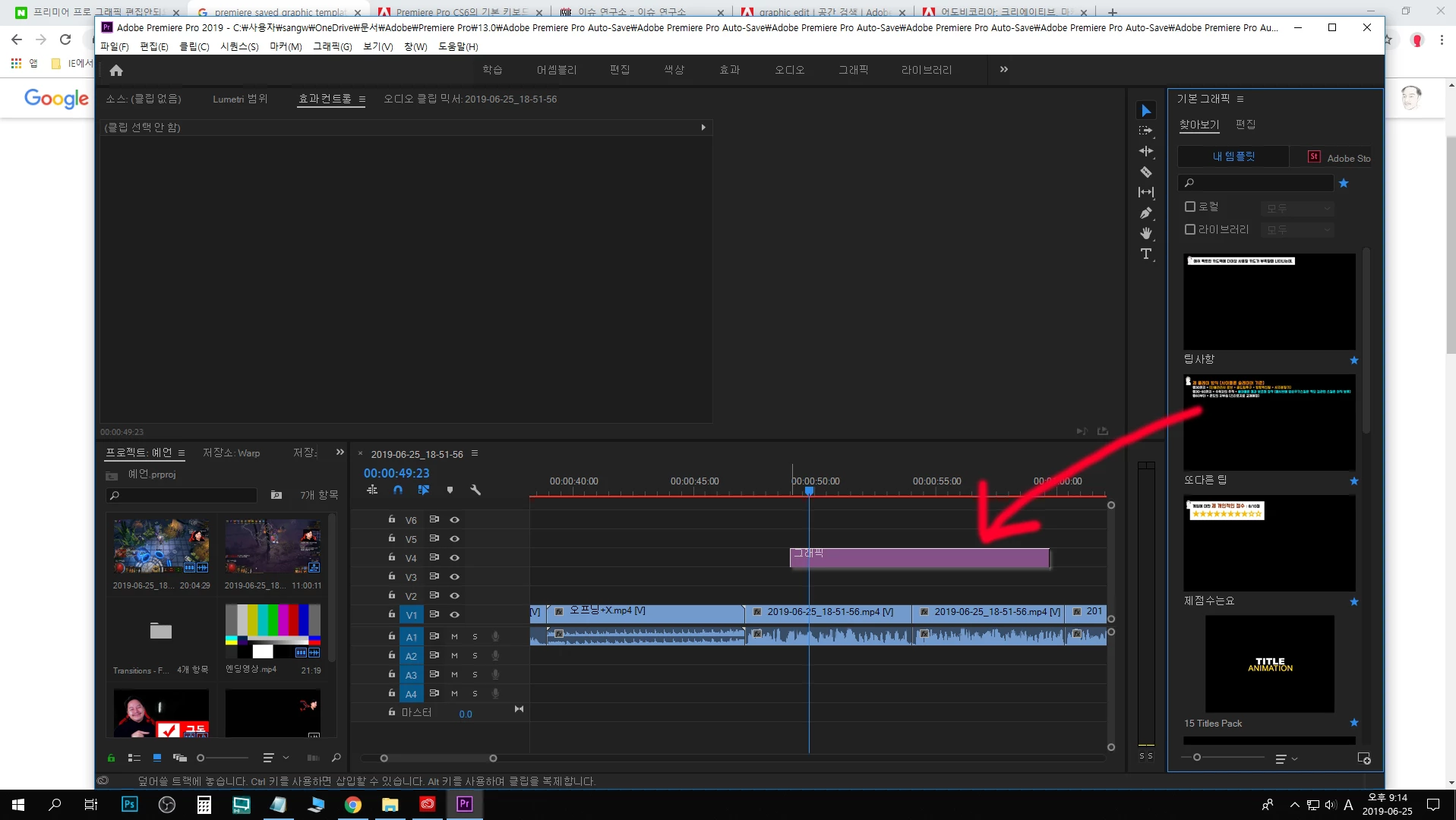Open the 로컬 filter dropdown
The image size is (1456, 820).
tap(1297, 208)
